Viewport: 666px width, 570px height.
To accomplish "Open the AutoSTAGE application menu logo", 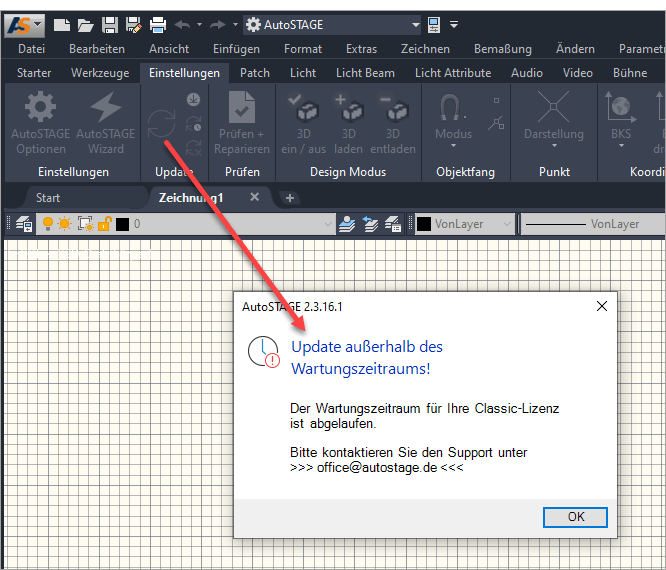I will point(25,25).
